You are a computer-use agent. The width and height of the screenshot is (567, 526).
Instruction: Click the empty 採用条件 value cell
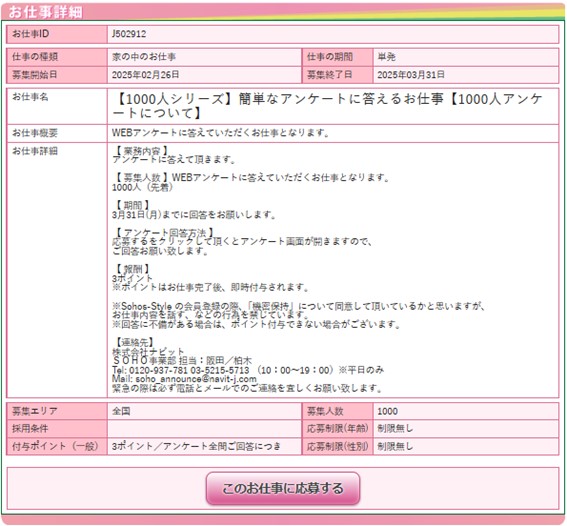(204, 429)
